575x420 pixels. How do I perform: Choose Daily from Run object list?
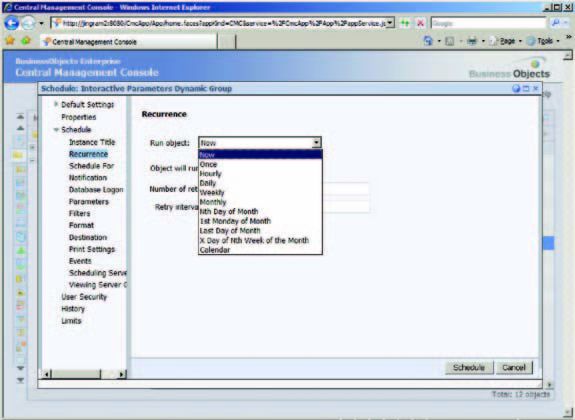[x=260, y=183]
